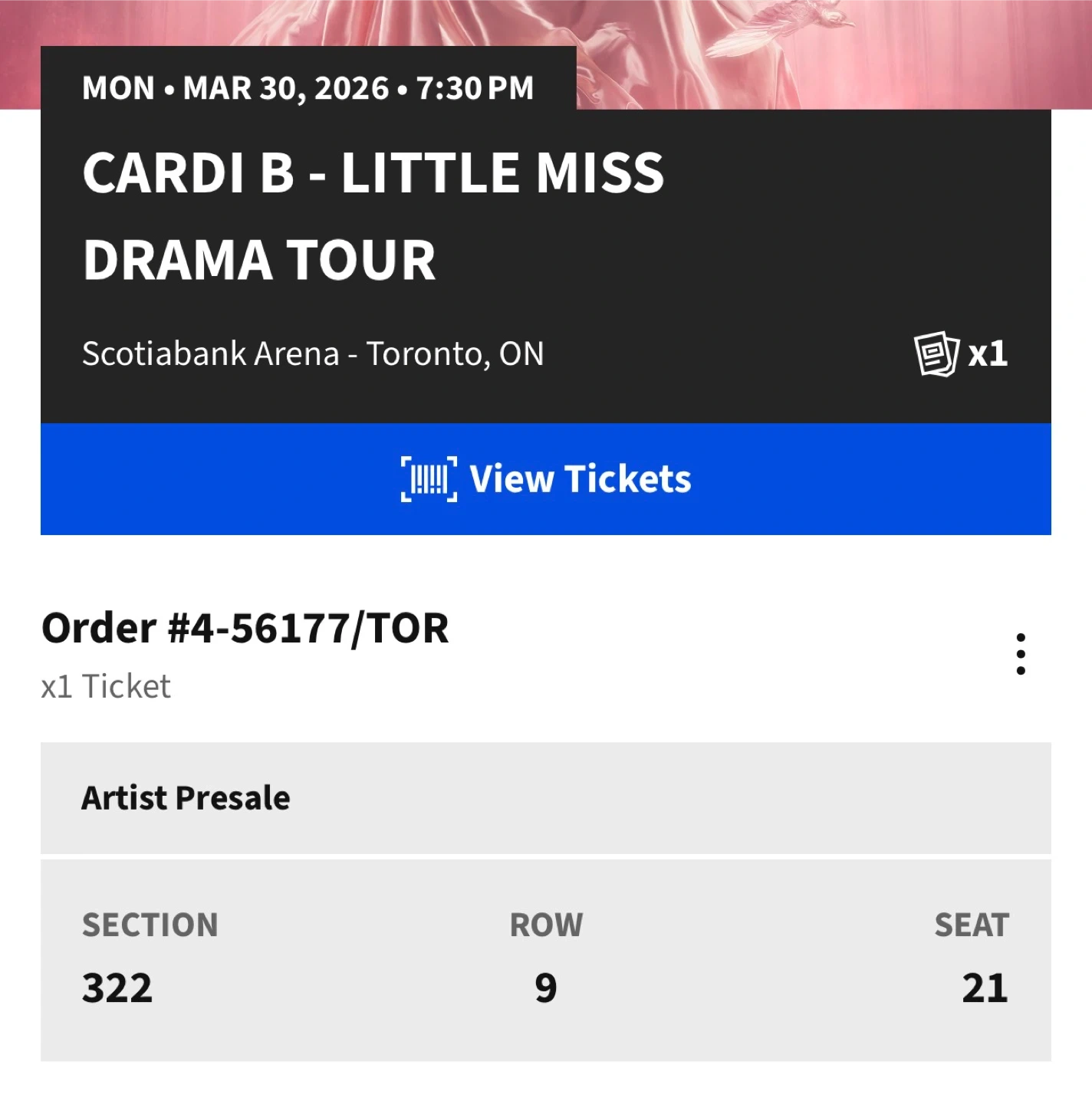
Task: Tap the View Tickets button label
Action: click(x=580, y=479)
